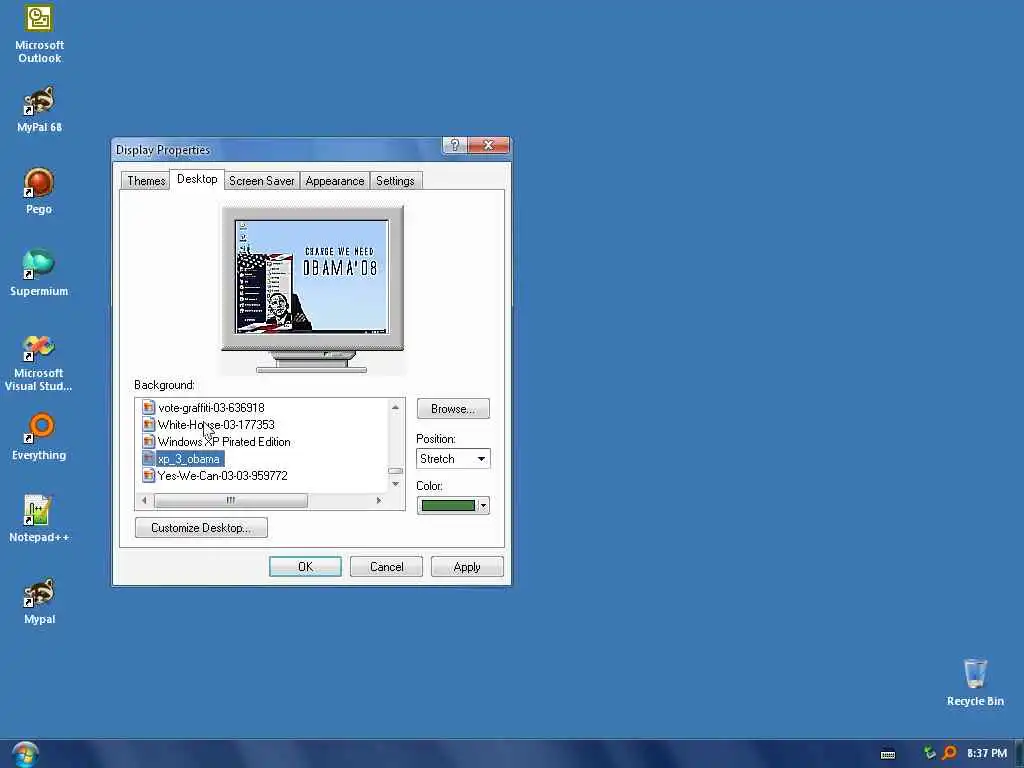Launch Supermium browser shortcut

coord(39,273)
